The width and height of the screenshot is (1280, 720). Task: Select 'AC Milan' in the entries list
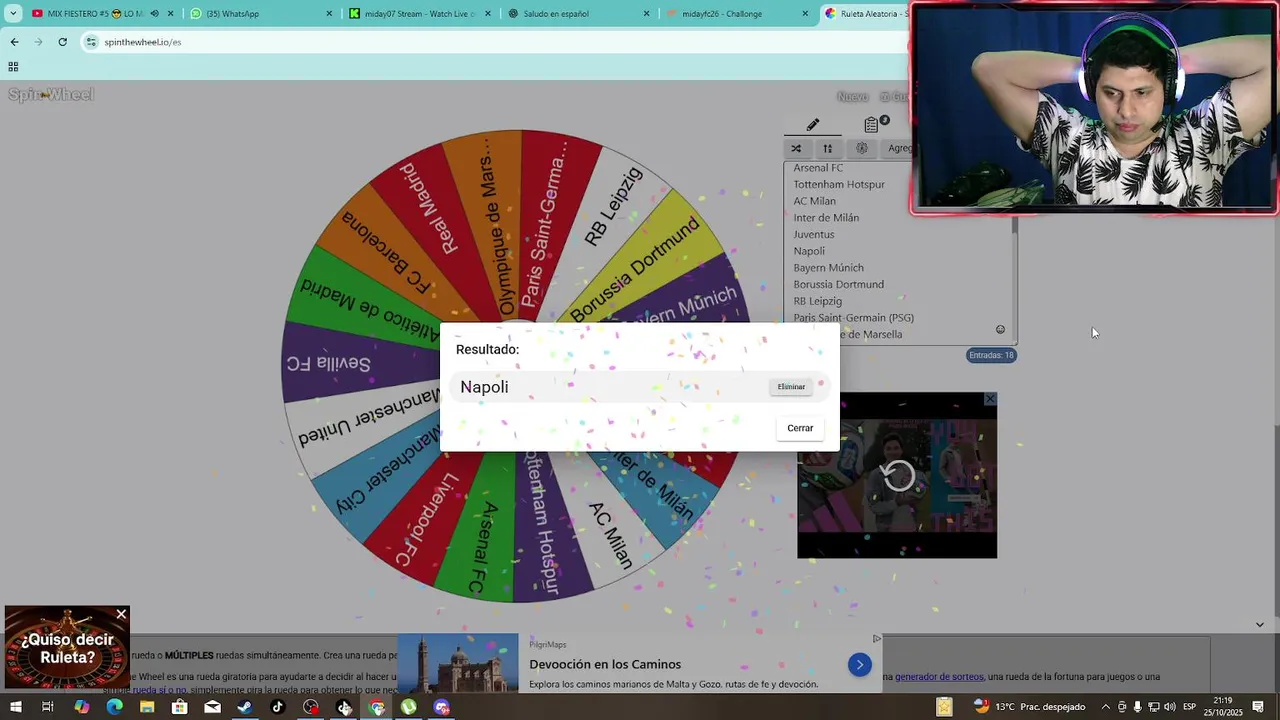(x=814, y=201)
